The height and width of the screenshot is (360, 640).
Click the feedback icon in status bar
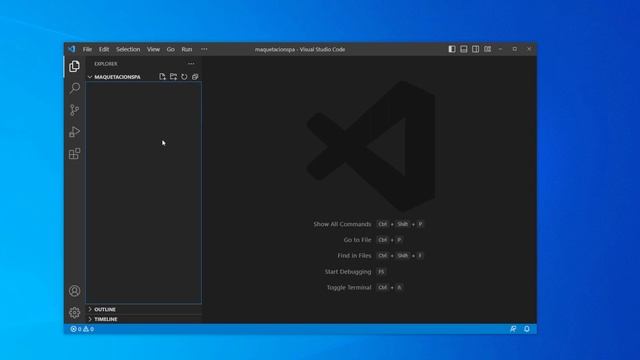click(513, 329)
